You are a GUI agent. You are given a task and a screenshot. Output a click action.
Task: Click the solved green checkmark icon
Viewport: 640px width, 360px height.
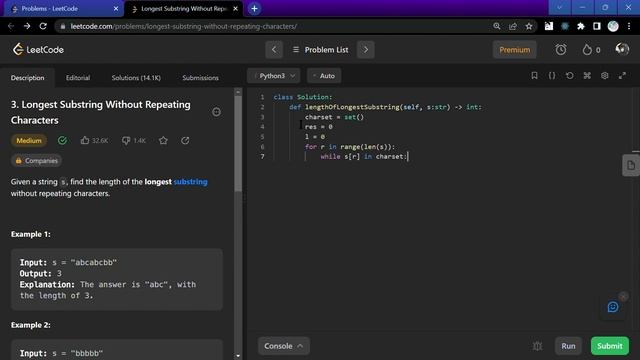62,140
